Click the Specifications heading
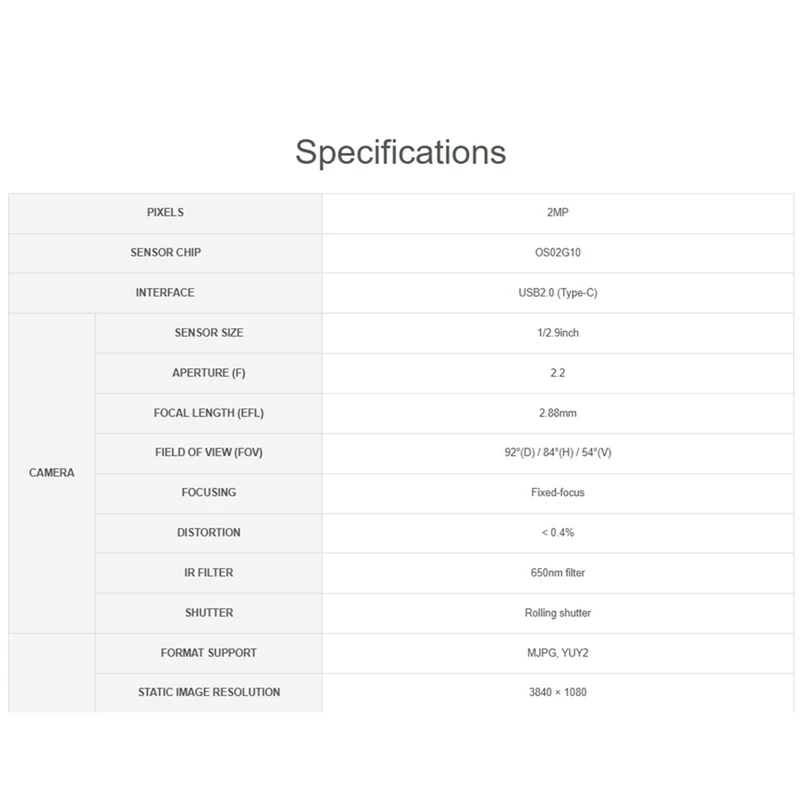 [x=400, y=152]
